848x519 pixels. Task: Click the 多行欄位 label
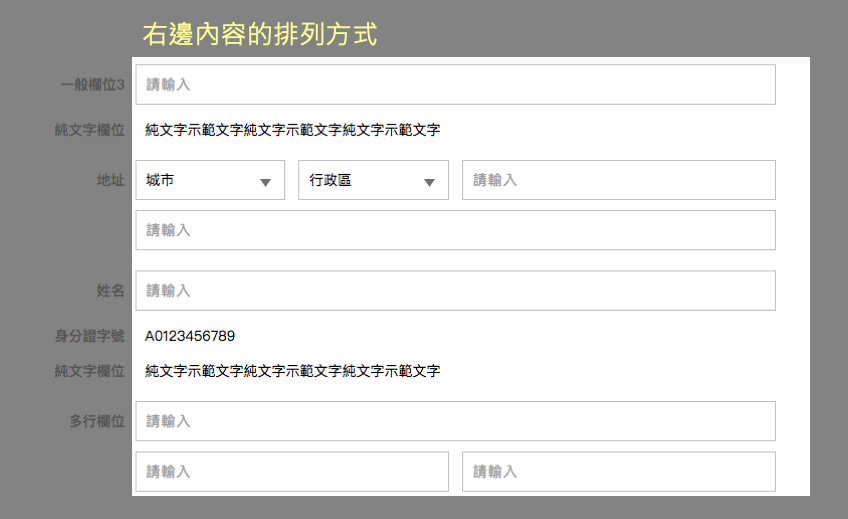[x=97, y=421]
